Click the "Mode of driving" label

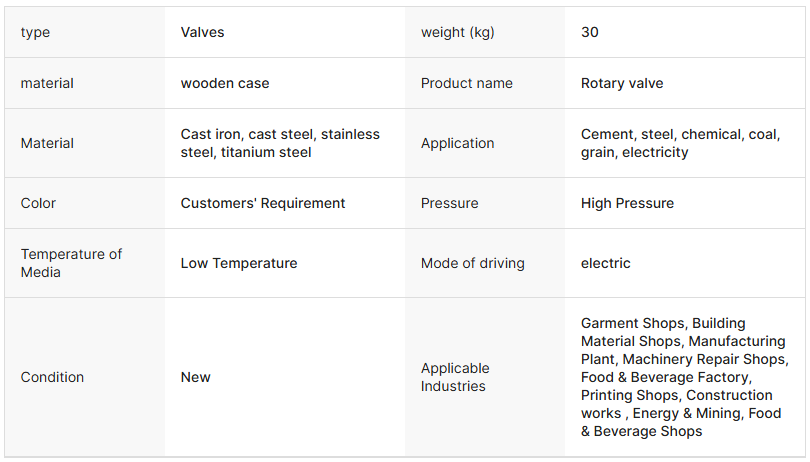[x=472, y=263]
